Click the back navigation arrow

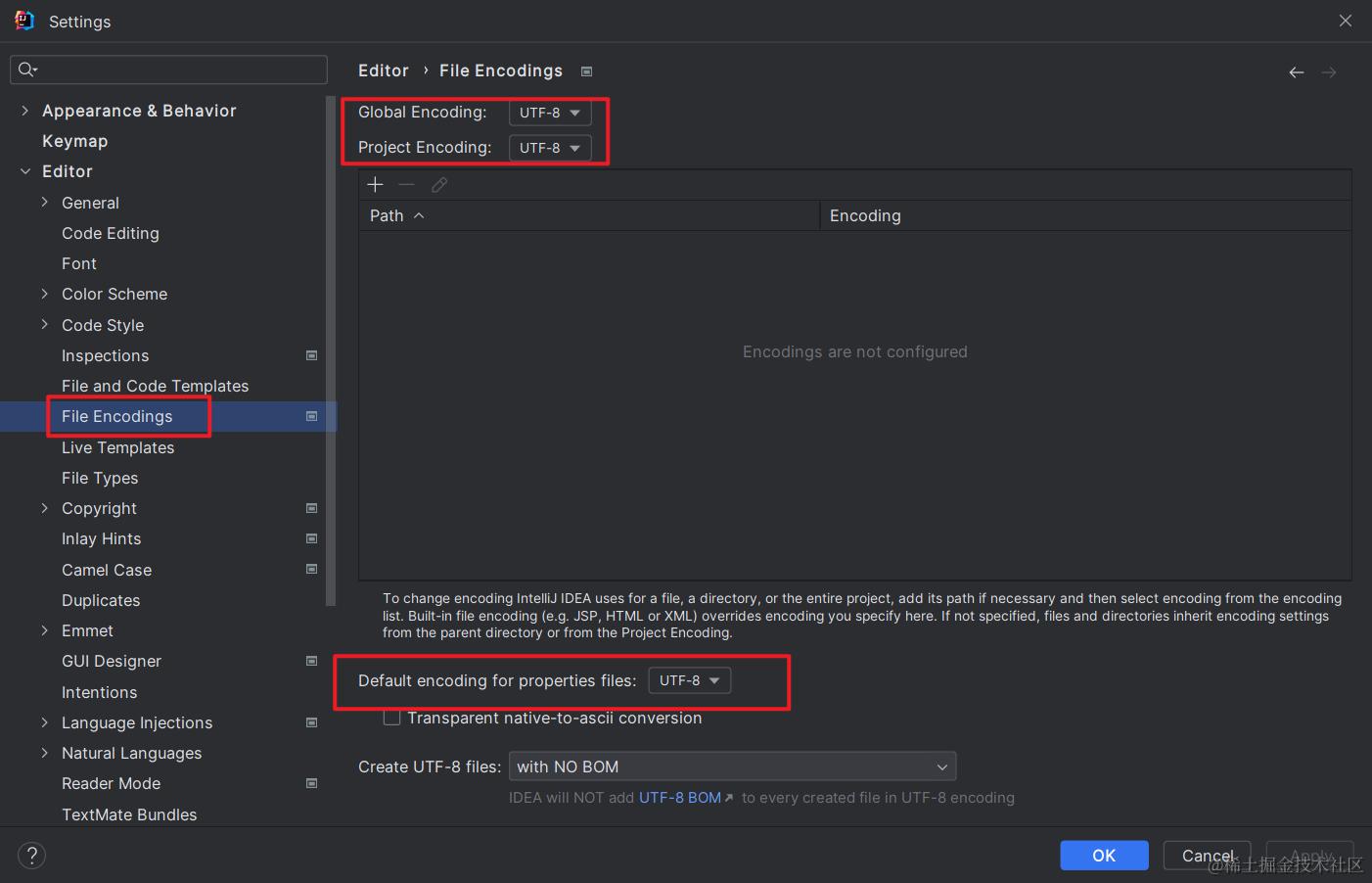tap(1297, 72)
